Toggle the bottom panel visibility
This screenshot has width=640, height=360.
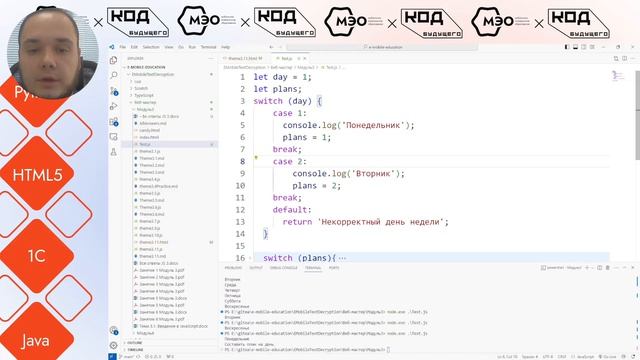click(576, 47)
